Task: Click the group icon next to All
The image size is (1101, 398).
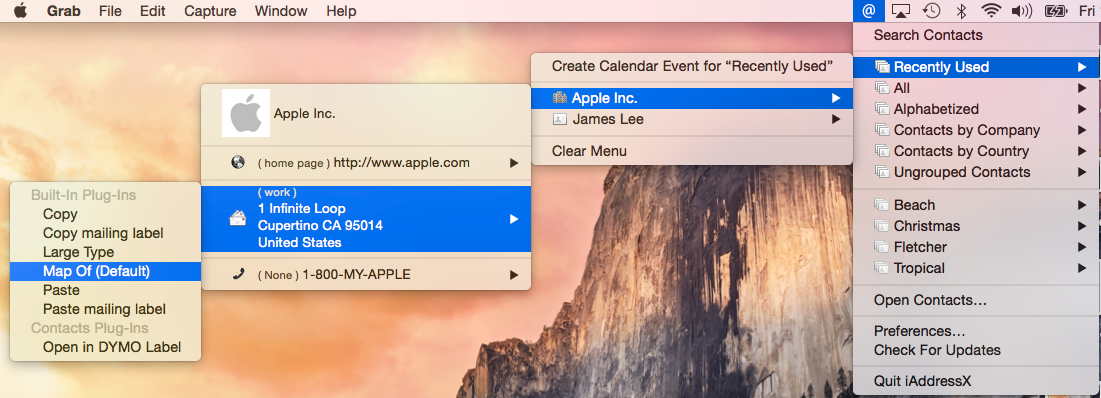Action: click(882, 88)
